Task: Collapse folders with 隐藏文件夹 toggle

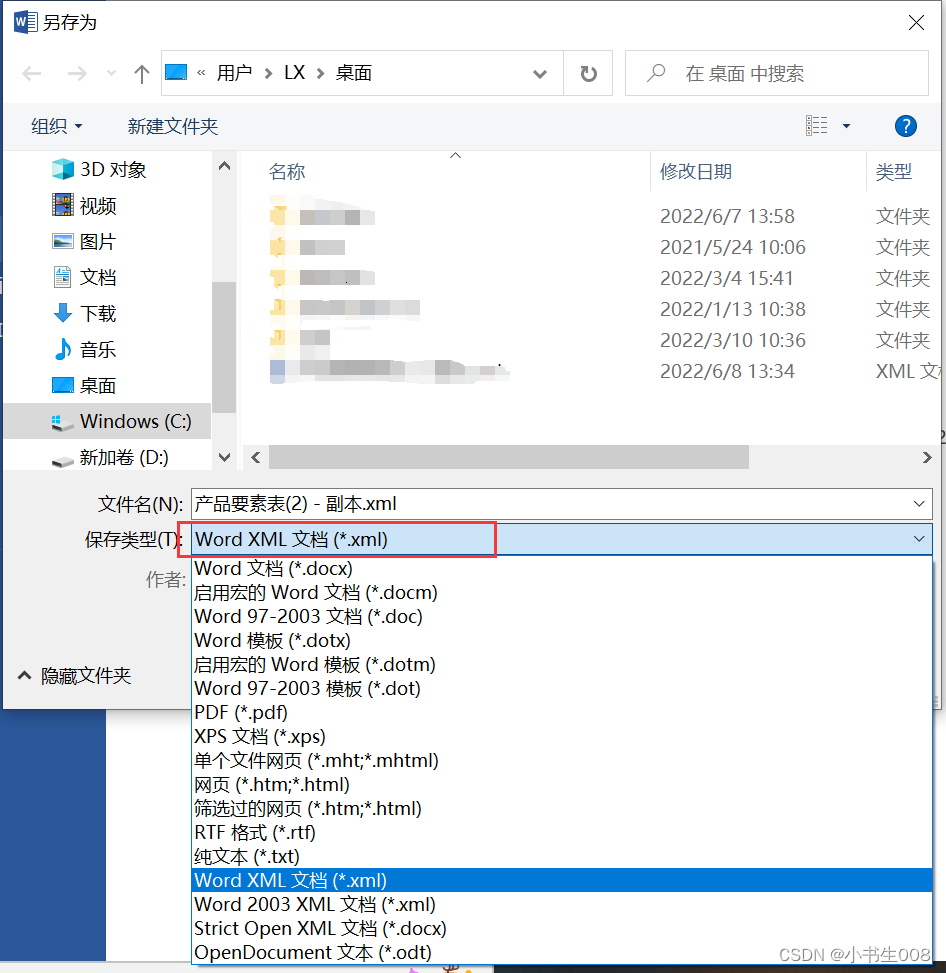Action: (74, 676)
